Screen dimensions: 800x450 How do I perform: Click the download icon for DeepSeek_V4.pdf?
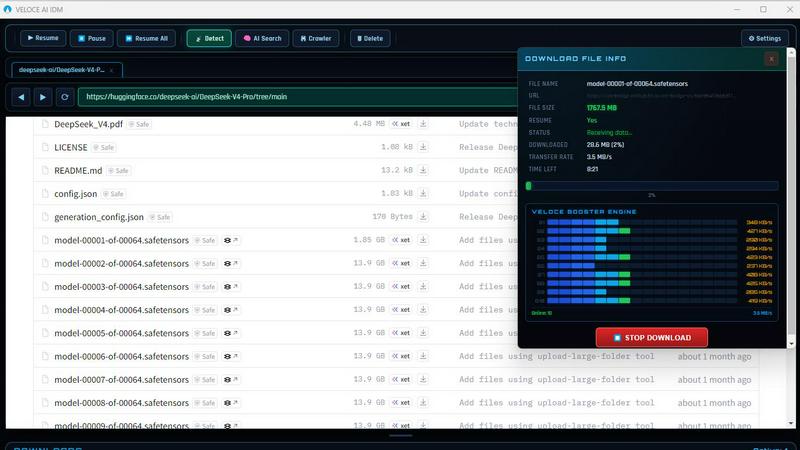click(x=423, y=124)
